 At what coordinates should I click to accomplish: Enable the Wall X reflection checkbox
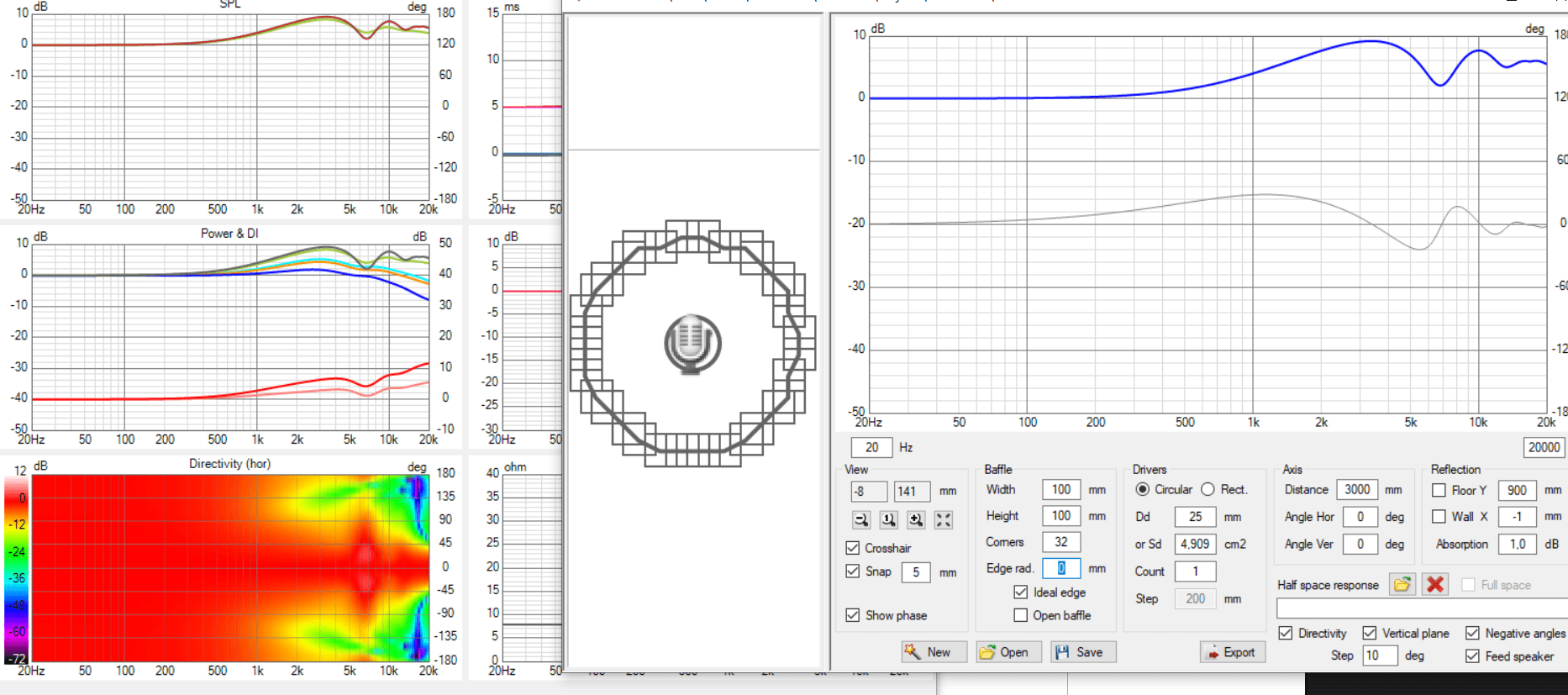pos(1439,517)
